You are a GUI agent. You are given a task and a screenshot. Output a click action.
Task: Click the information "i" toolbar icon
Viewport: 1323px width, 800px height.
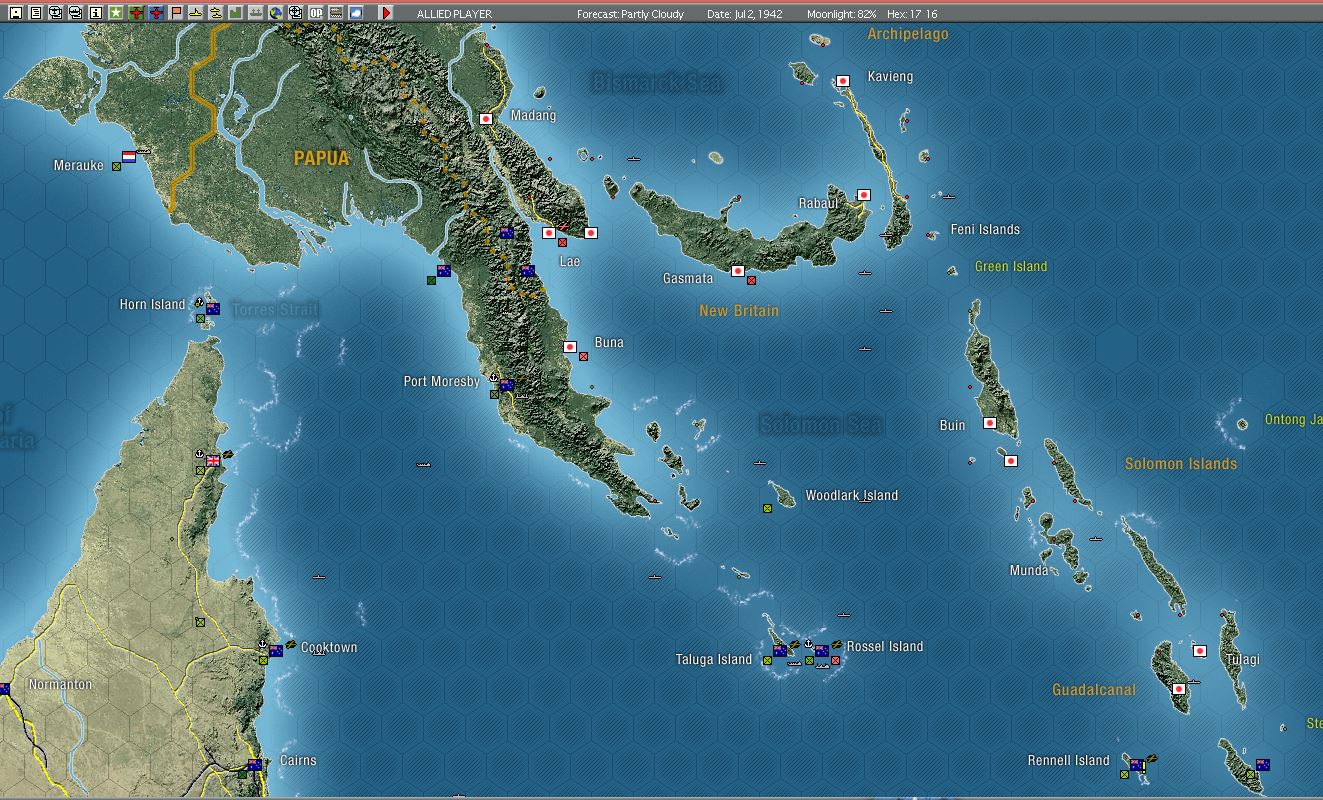[x=96, y=13]
